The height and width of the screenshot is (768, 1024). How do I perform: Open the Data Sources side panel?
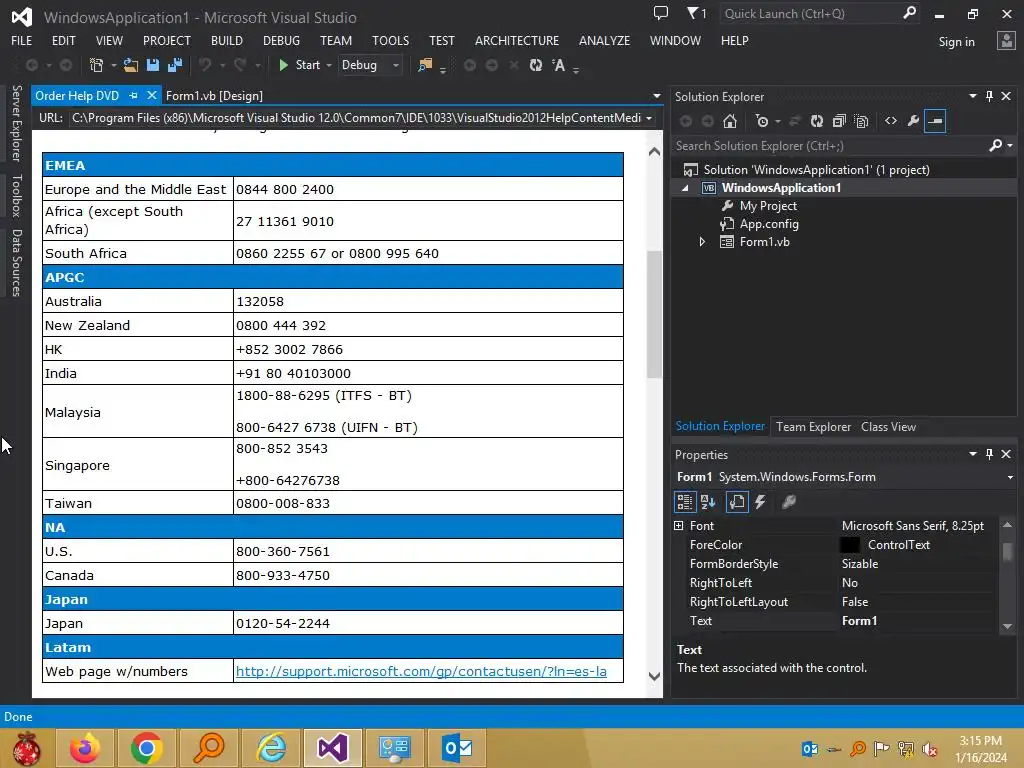click(17, 263)
